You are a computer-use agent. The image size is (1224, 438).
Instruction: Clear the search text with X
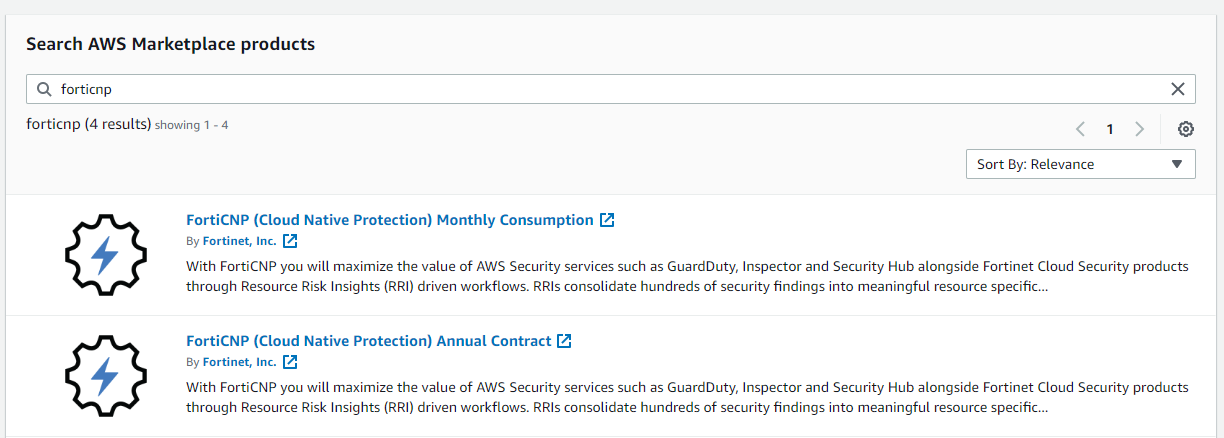1178,89
